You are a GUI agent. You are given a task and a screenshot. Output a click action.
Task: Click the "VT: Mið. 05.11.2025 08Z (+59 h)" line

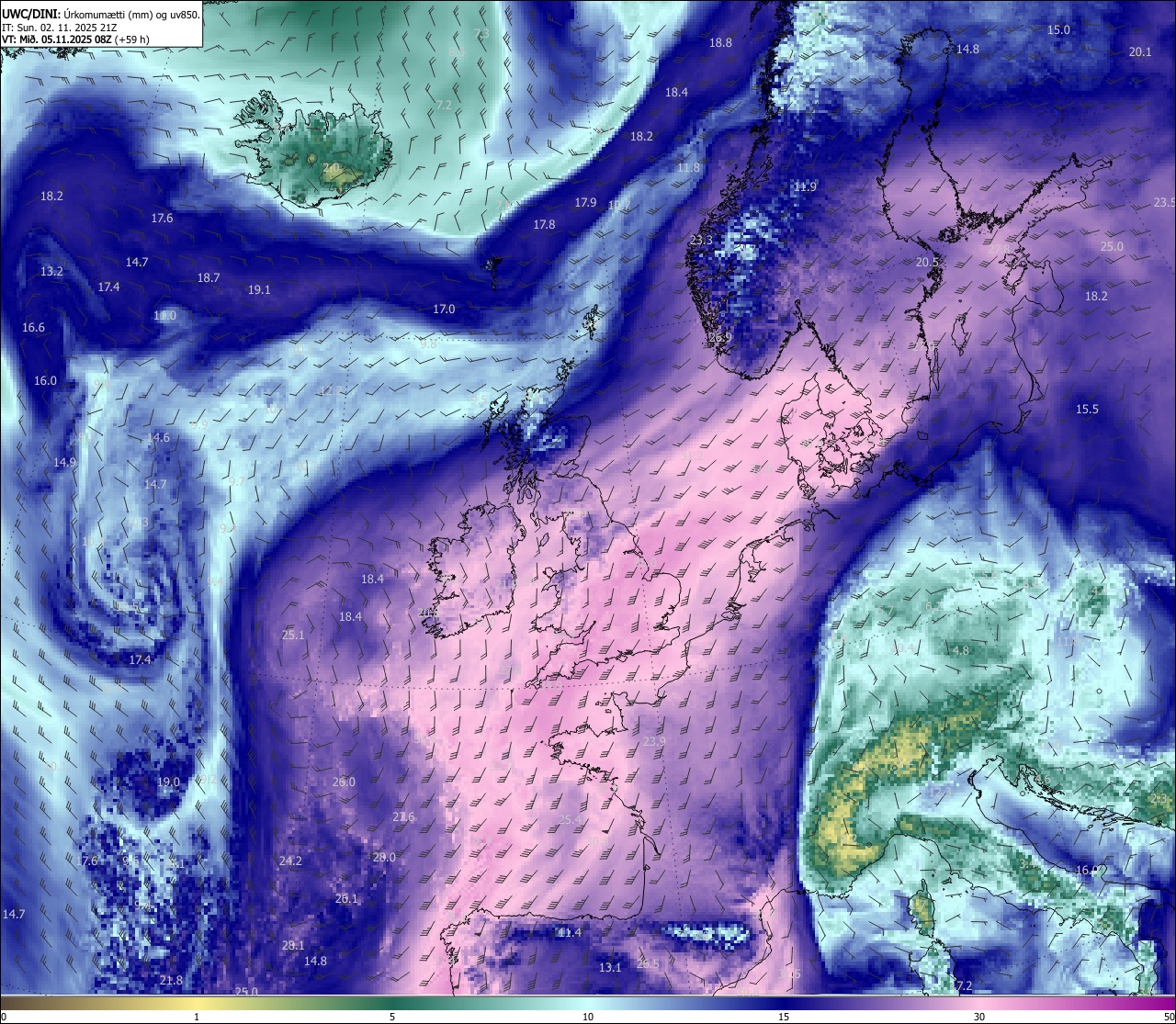(76, 39)
